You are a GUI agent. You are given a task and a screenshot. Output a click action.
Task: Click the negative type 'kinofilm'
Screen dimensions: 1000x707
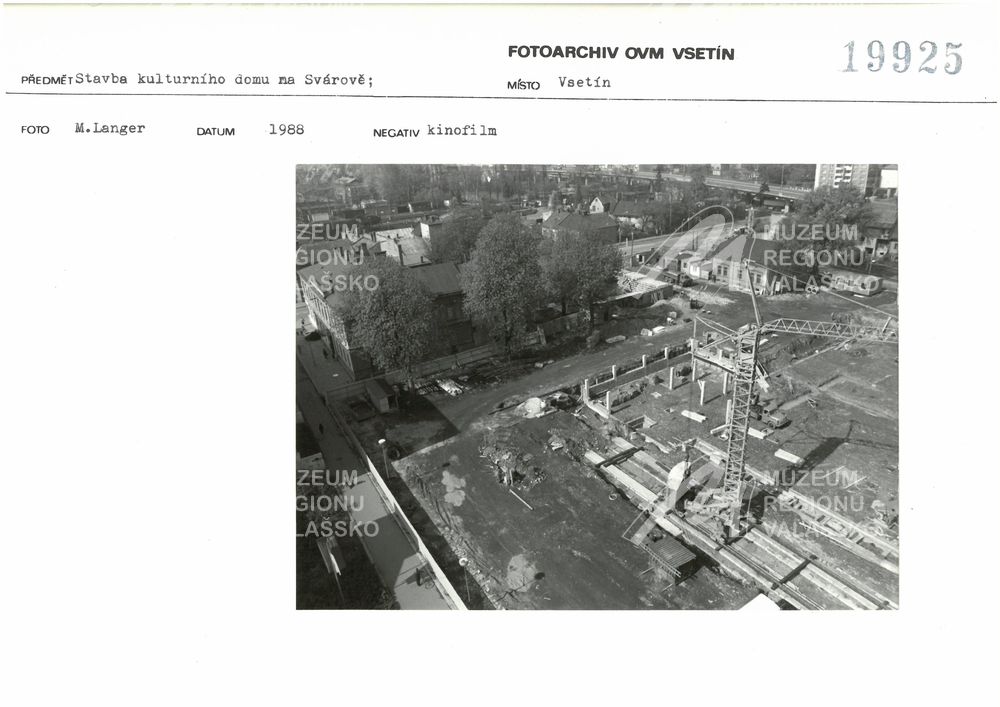coord(462,131)
